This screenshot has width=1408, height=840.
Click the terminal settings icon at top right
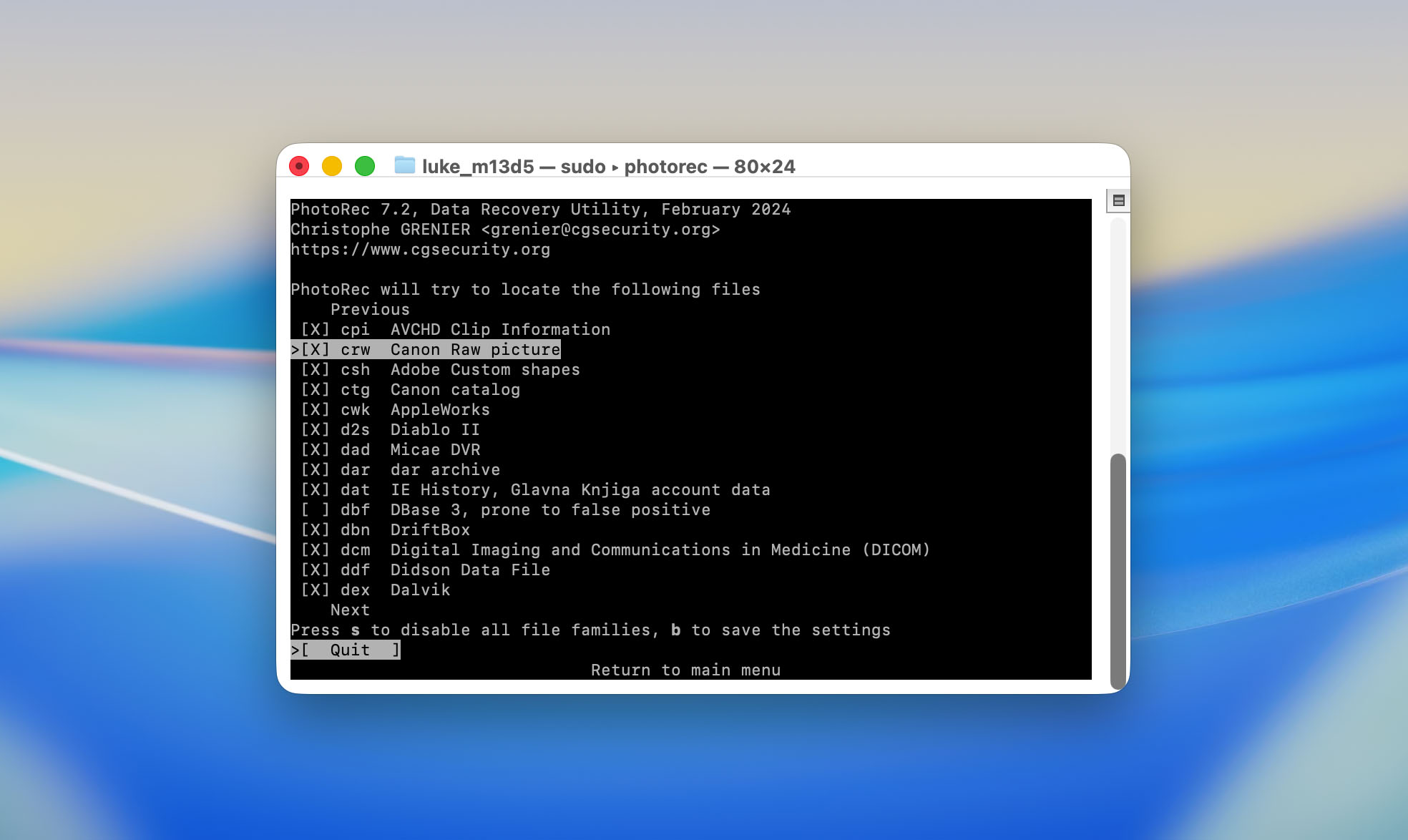coord(1118,201)
